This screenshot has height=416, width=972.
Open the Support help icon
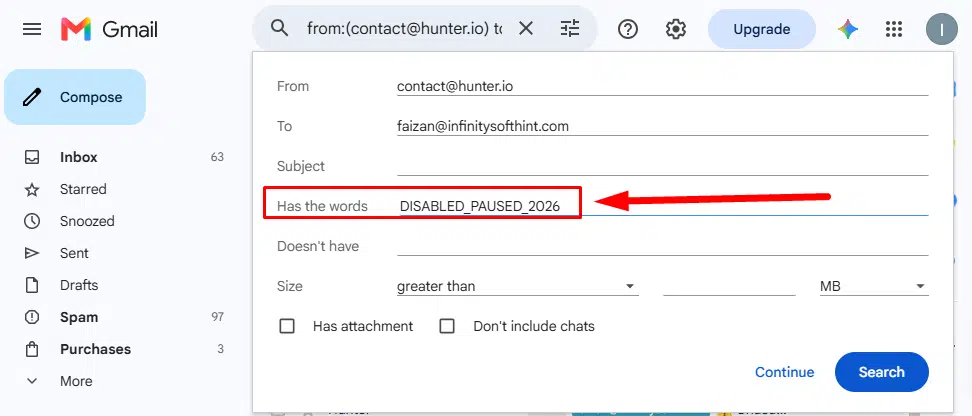(x=628, y=29)
